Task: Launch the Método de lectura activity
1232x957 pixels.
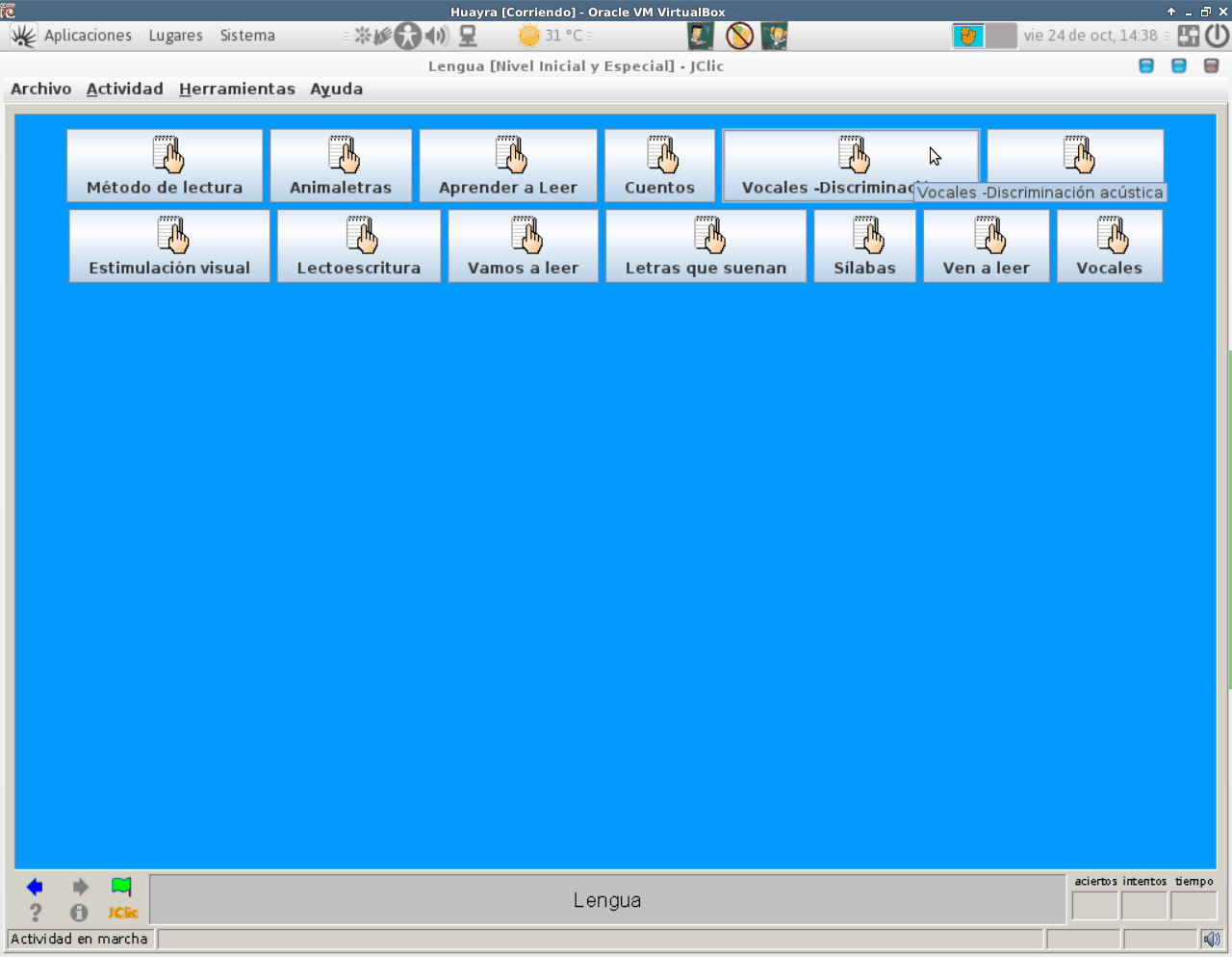Action: tap(165, 166)
